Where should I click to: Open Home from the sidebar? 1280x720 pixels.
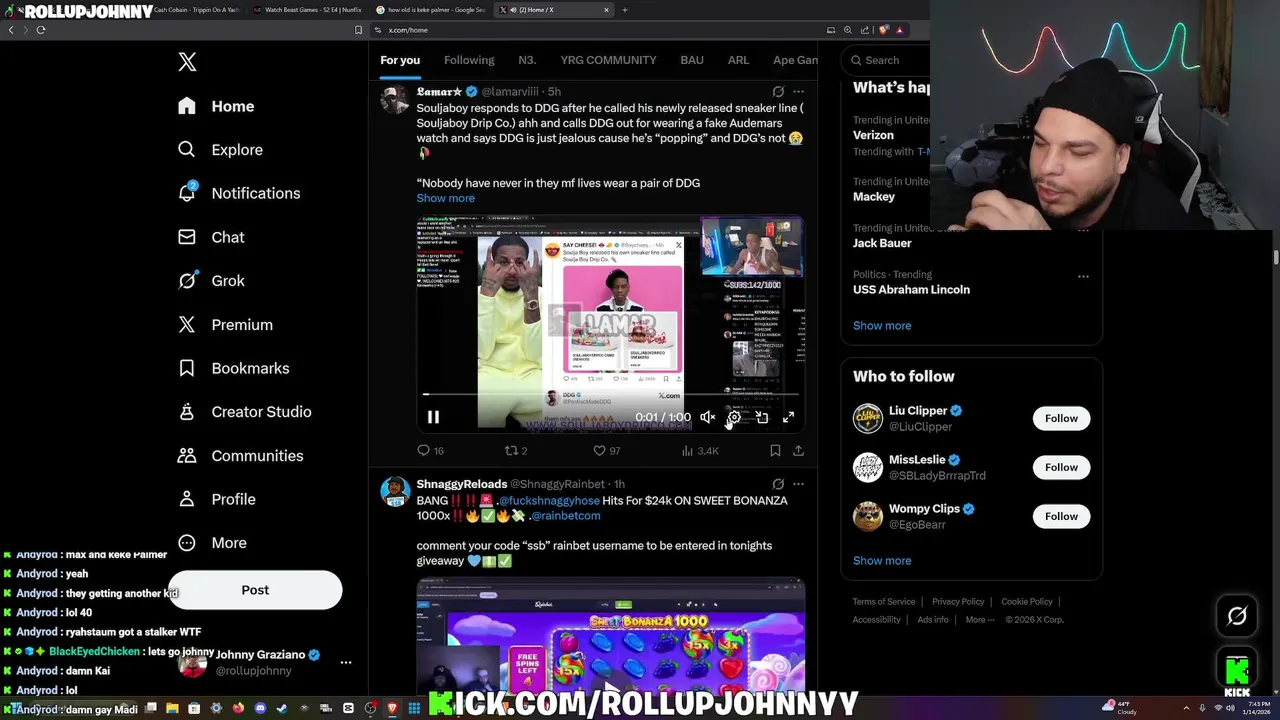tap(216, 106)
